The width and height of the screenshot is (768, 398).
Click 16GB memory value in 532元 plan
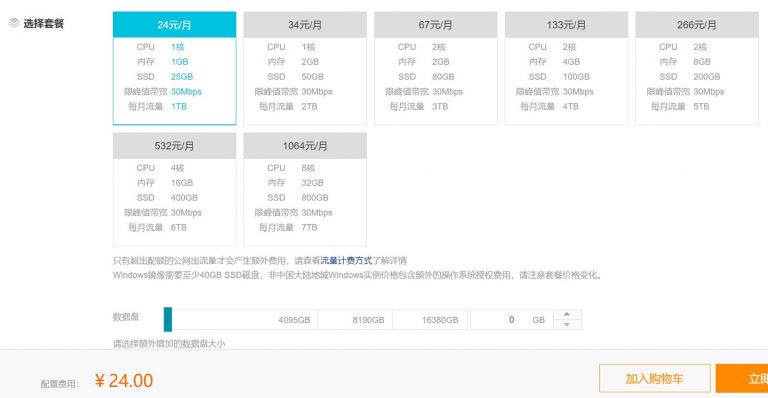tap(182, 183)
